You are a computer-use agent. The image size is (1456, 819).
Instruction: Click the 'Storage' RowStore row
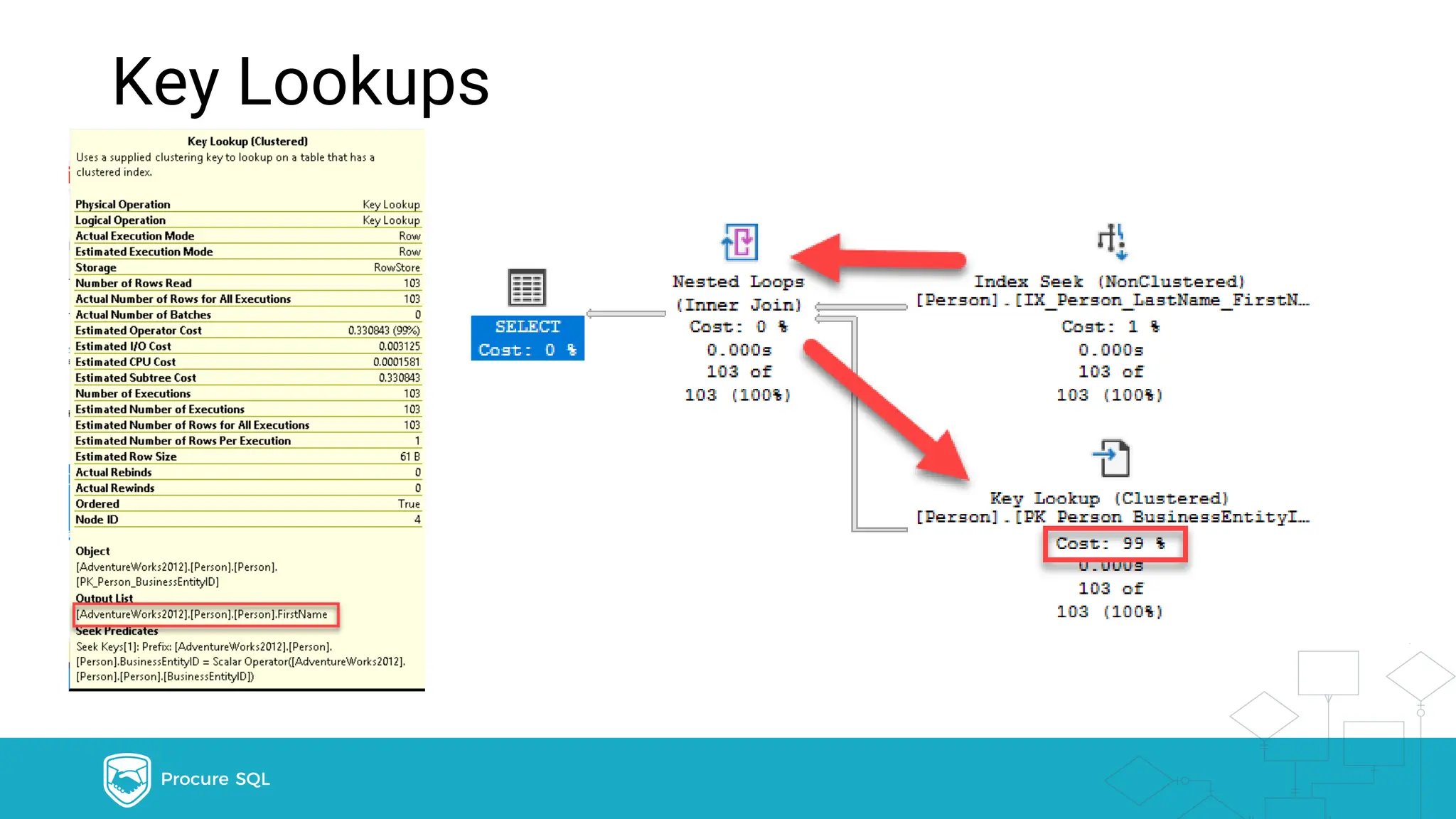pyautogui.click(x=247, y=267)
